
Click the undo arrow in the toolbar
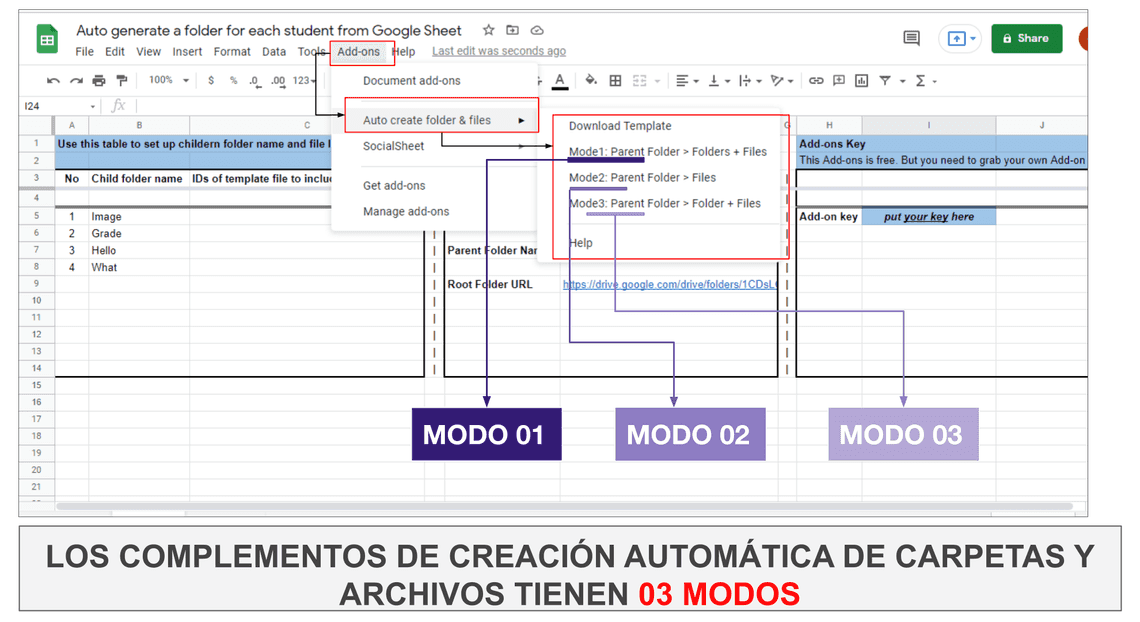tap(51, 81)
